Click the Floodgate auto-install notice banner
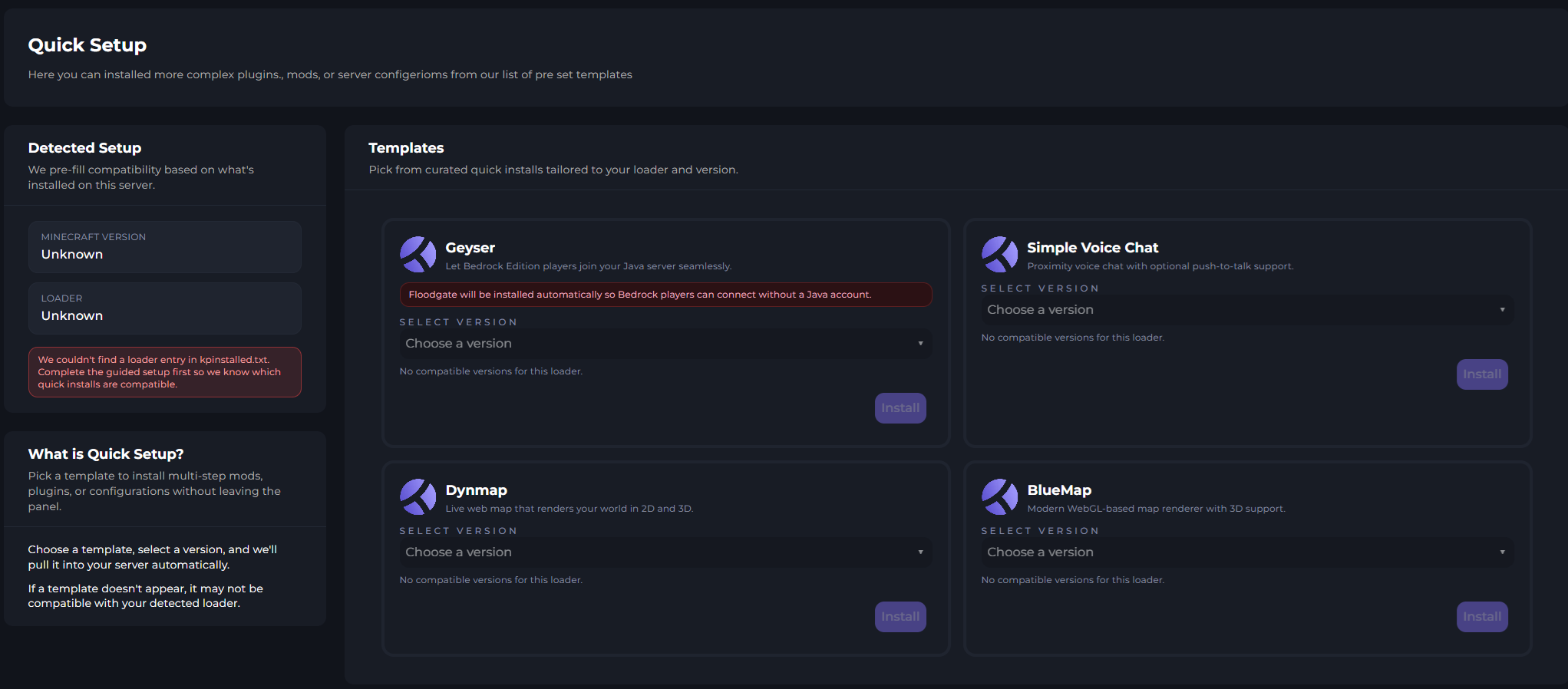The width and height of the screenshot is (1568, 689). click(665, 295)
